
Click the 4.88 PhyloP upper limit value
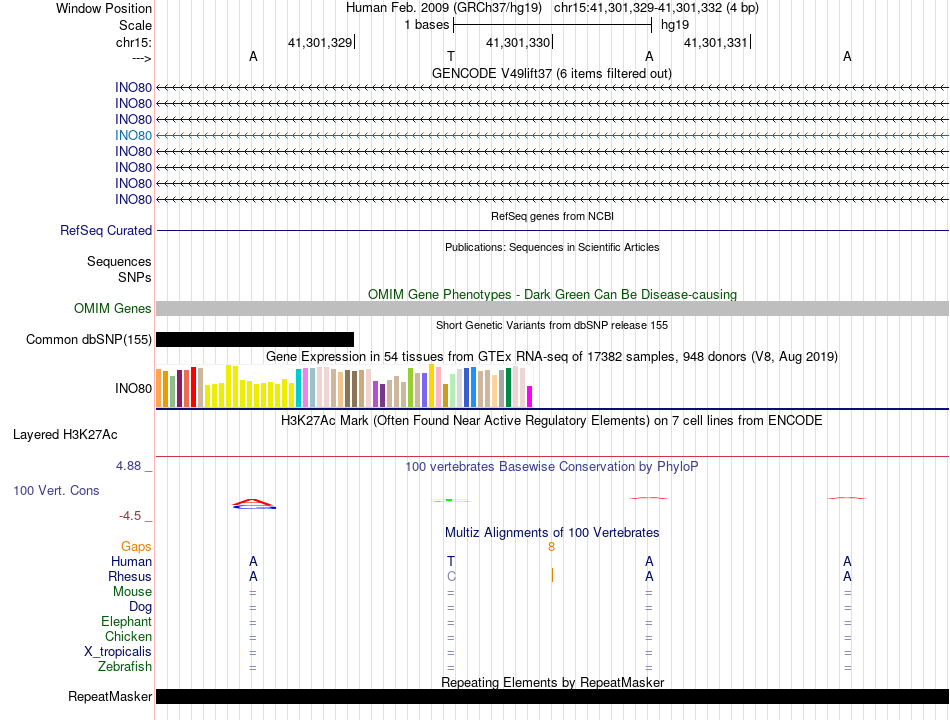coord(128,465)
